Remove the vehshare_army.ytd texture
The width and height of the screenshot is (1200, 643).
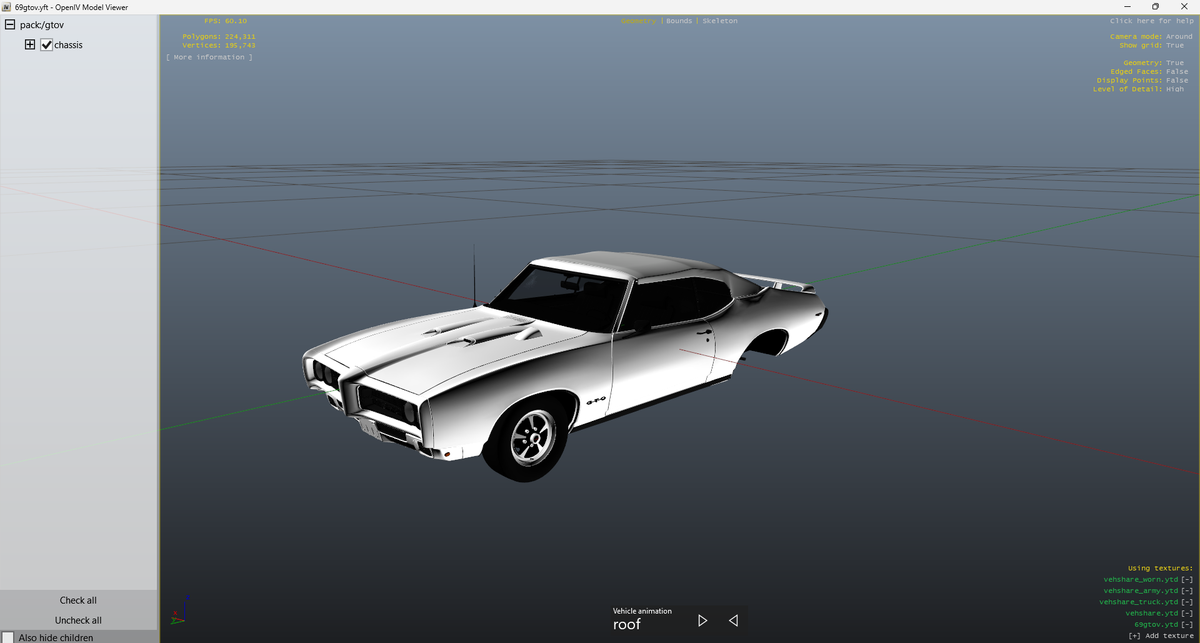pos(1187,590)
